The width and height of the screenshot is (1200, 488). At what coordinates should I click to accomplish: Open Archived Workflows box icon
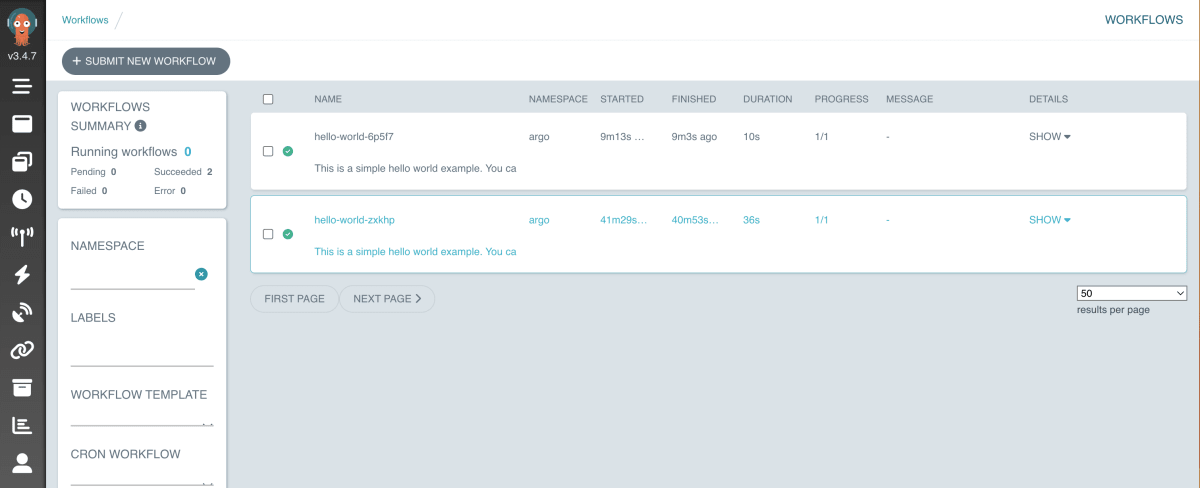[22, 388]
